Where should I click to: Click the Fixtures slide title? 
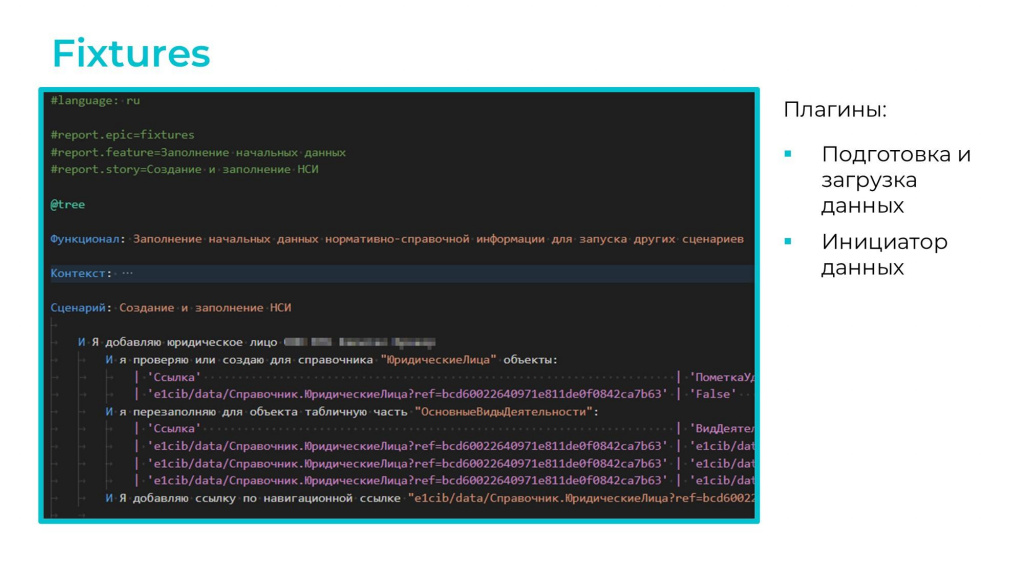[x=131, y=53]
